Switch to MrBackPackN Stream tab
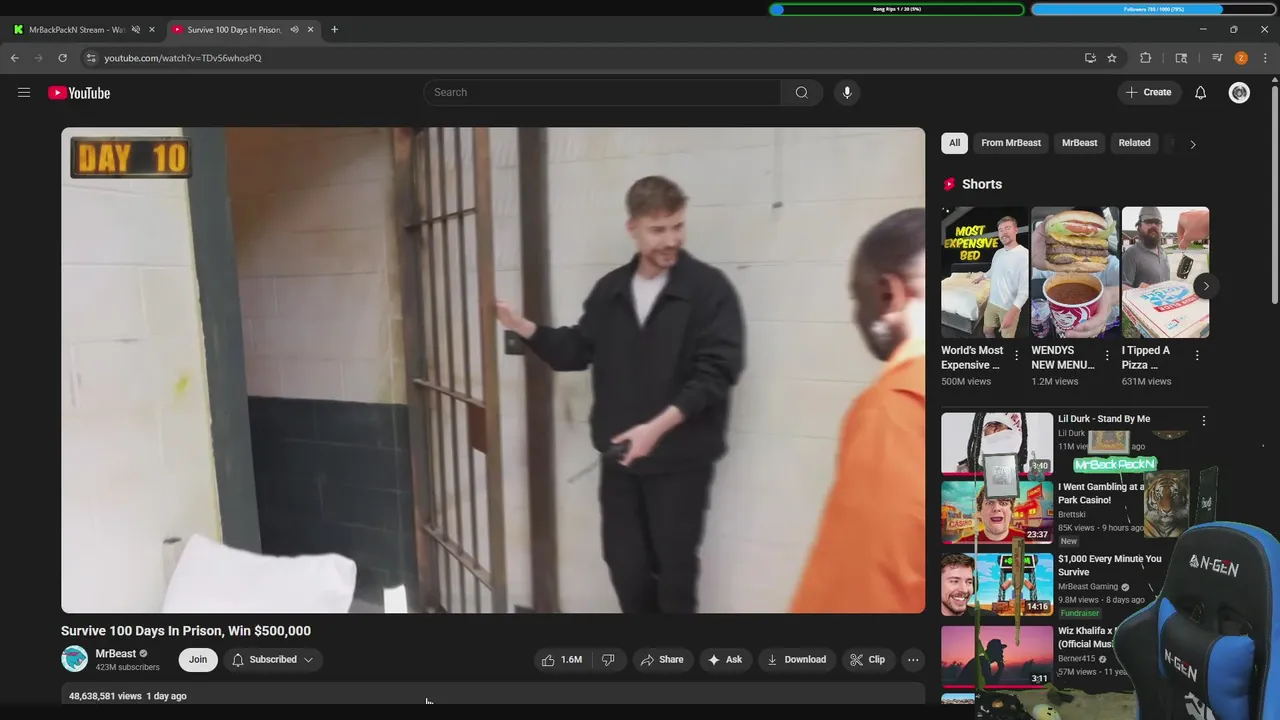The image size is (1280, 720). point(77,30)
